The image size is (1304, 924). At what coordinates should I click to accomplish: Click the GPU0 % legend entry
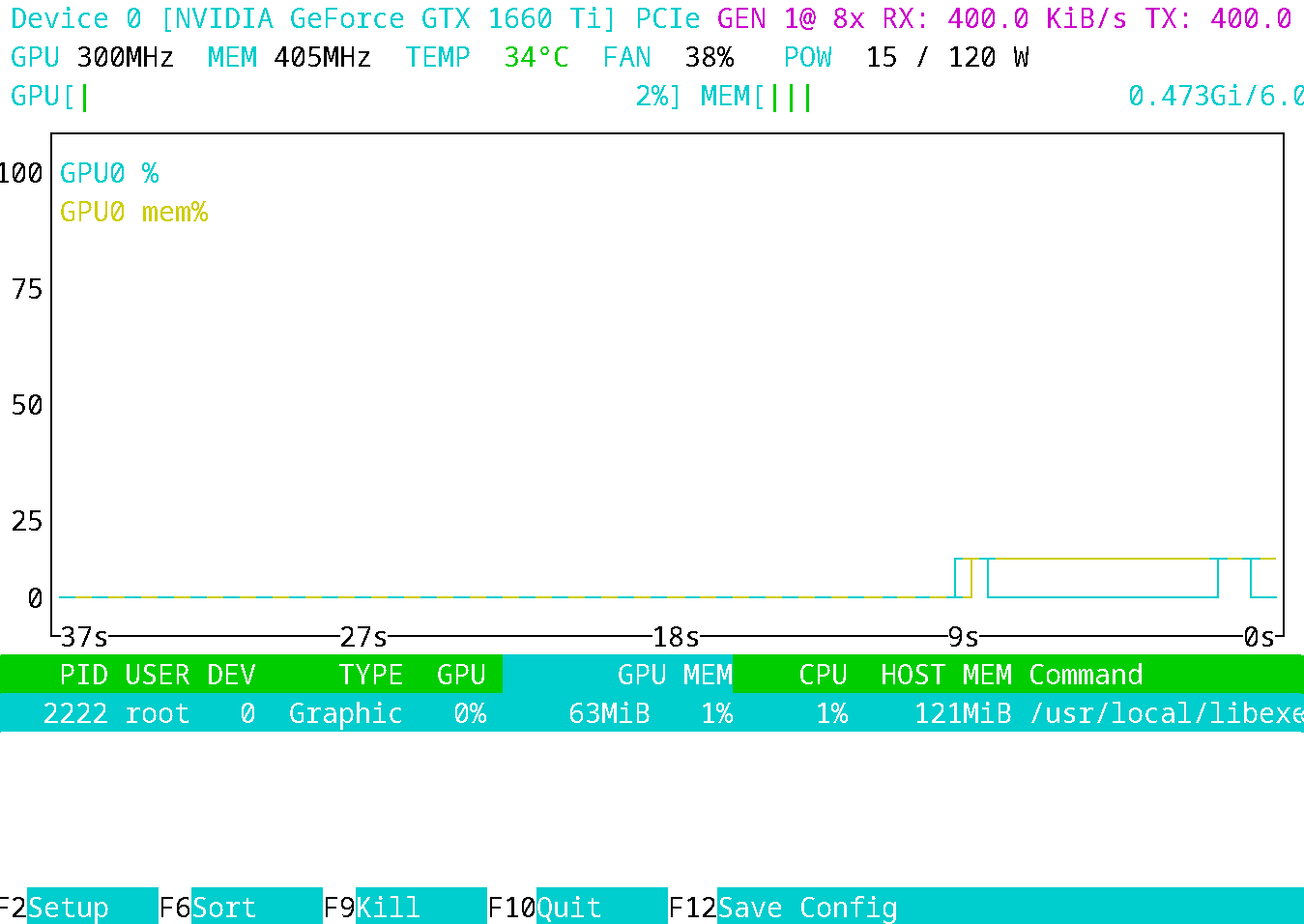click(x=108, y=173)
